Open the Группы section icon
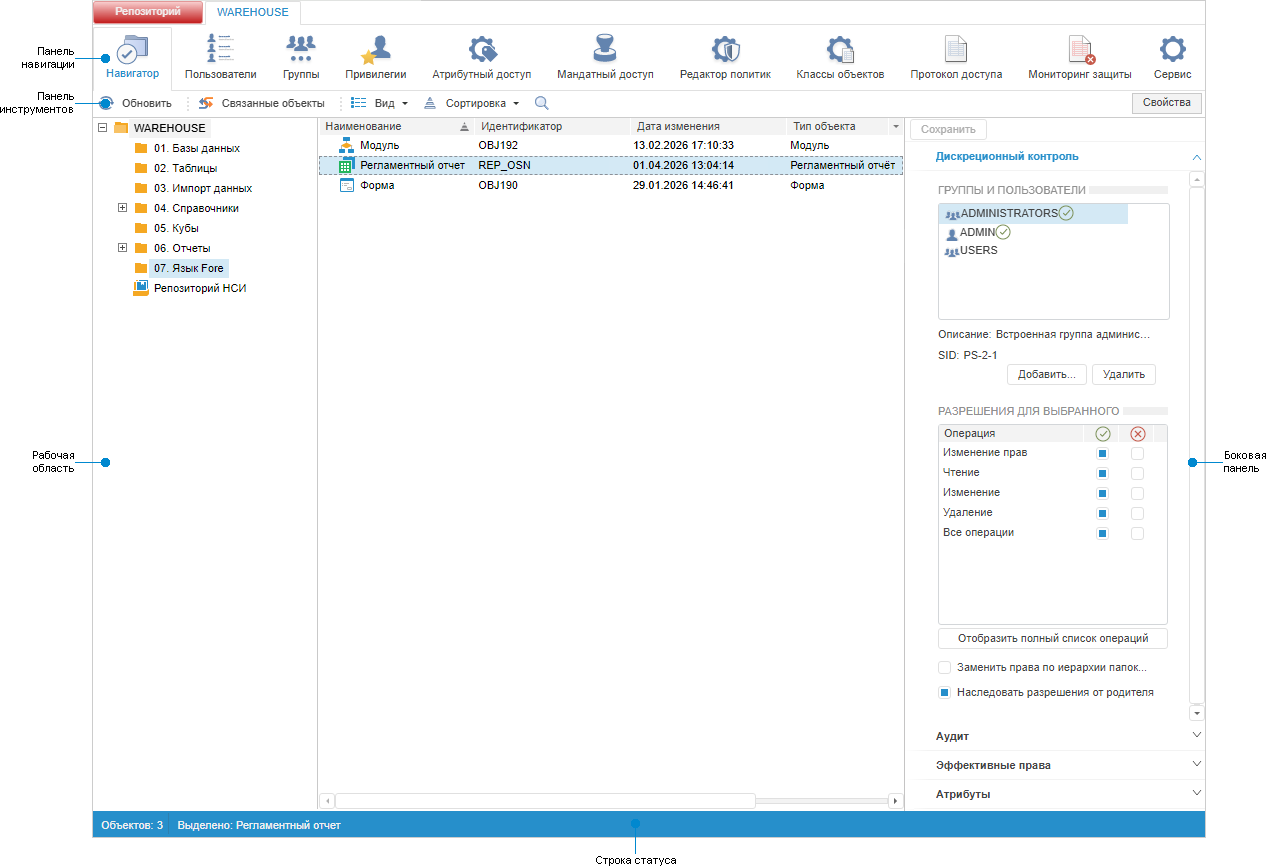 [301, 49]
